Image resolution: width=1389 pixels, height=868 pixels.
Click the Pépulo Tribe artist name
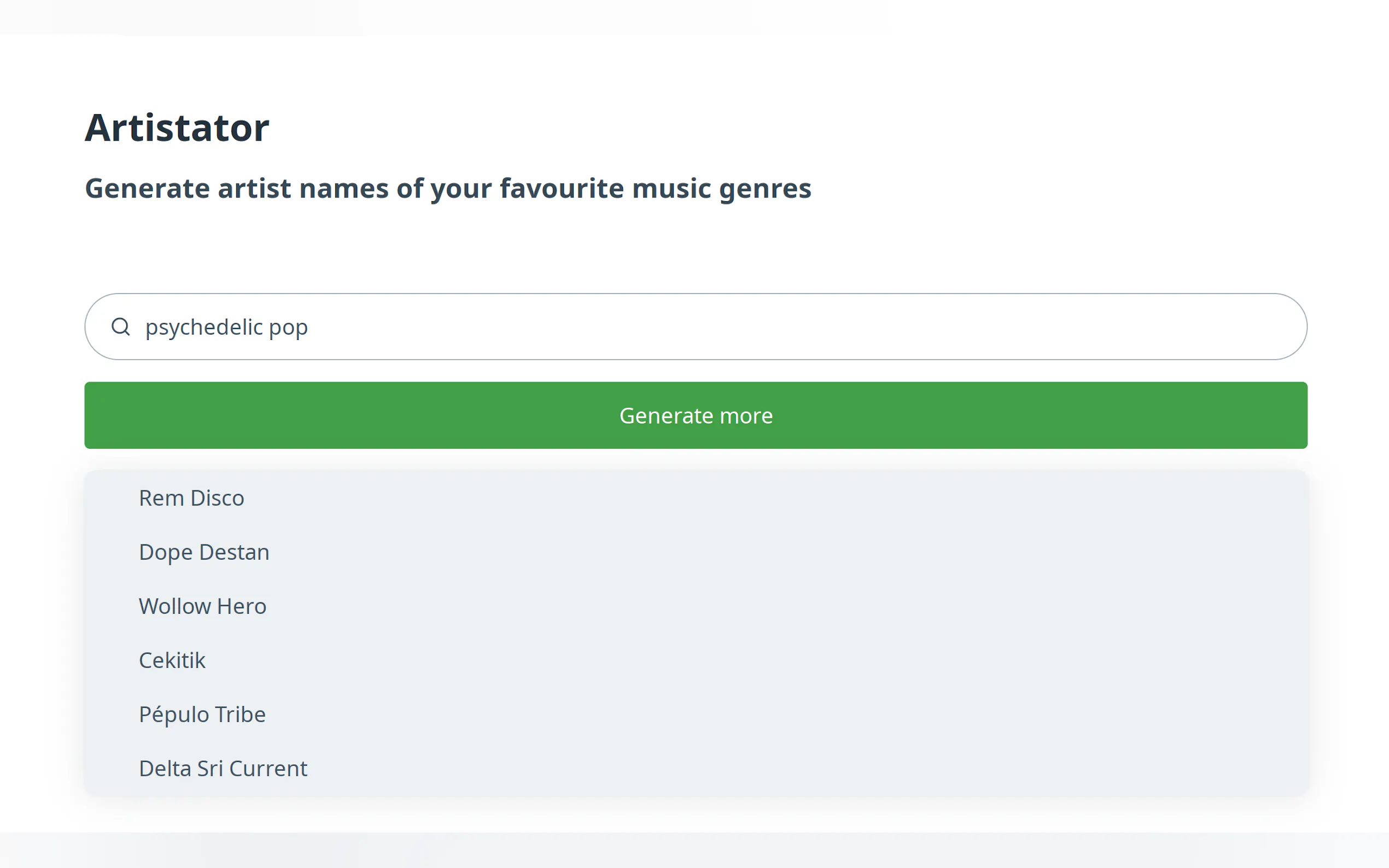click(x=202, y=714)
